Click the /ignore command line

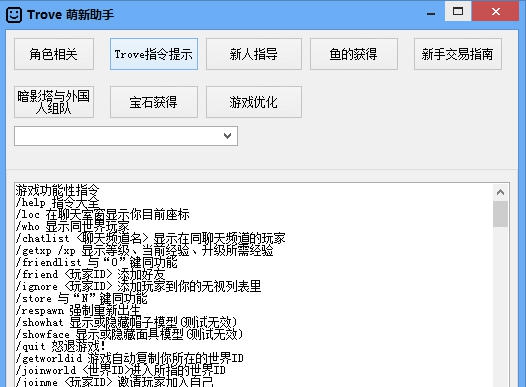[x=138, y=286]
